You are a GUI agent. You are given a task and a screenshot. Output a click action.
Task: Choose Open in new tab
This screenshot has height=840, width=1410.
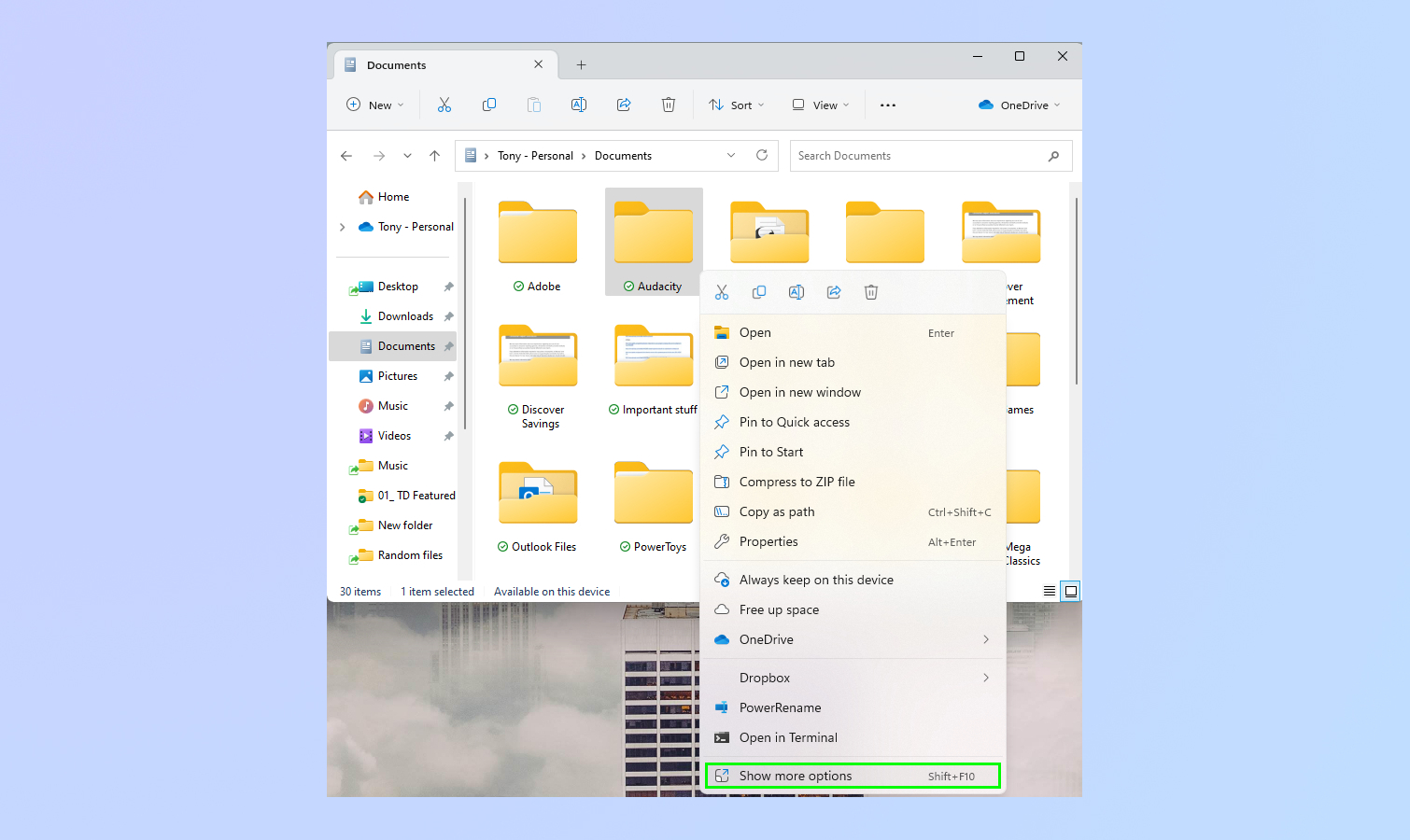click(853, 362)
